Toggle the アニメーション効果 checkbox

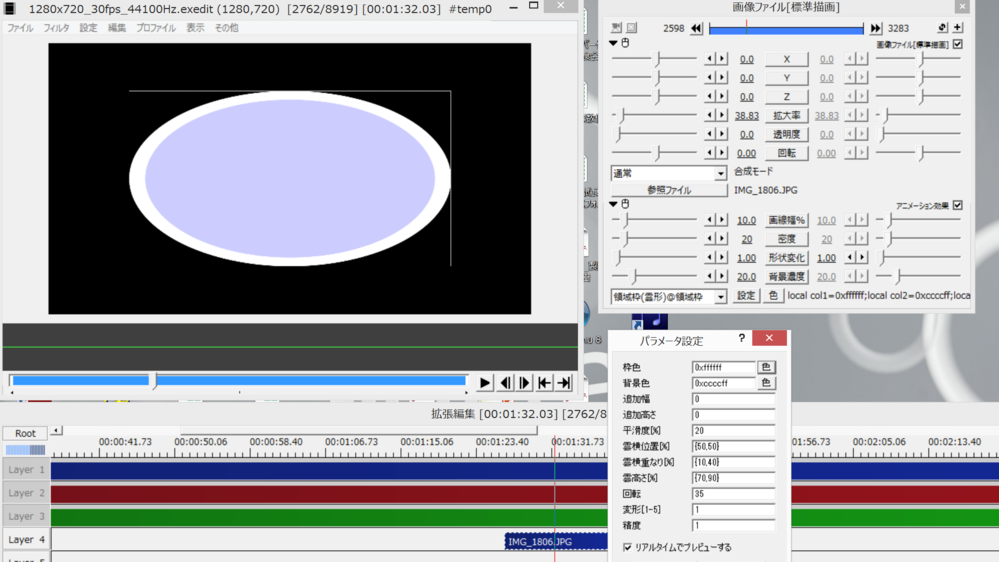point(957,206)
